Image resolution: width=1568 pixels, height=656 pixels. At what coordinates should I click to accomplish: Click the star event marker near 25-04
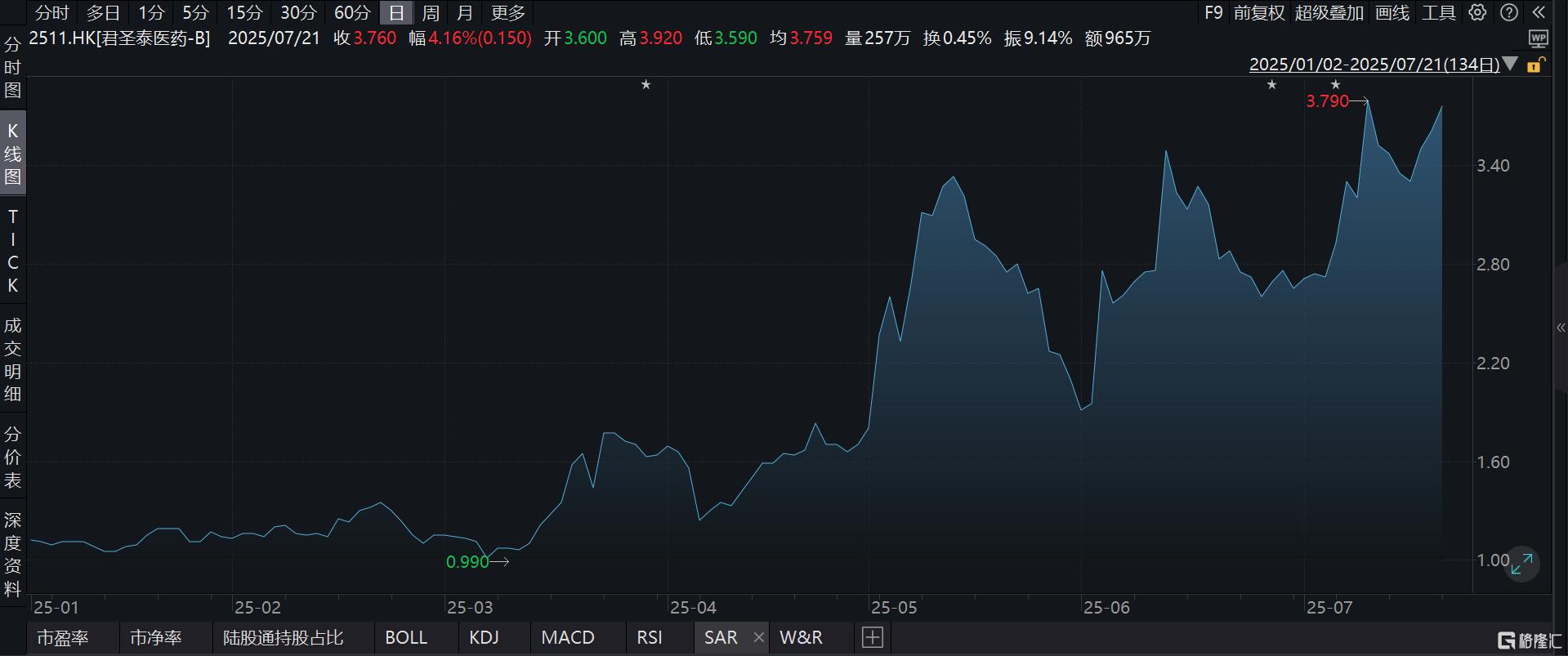click(x=646, y=84)
